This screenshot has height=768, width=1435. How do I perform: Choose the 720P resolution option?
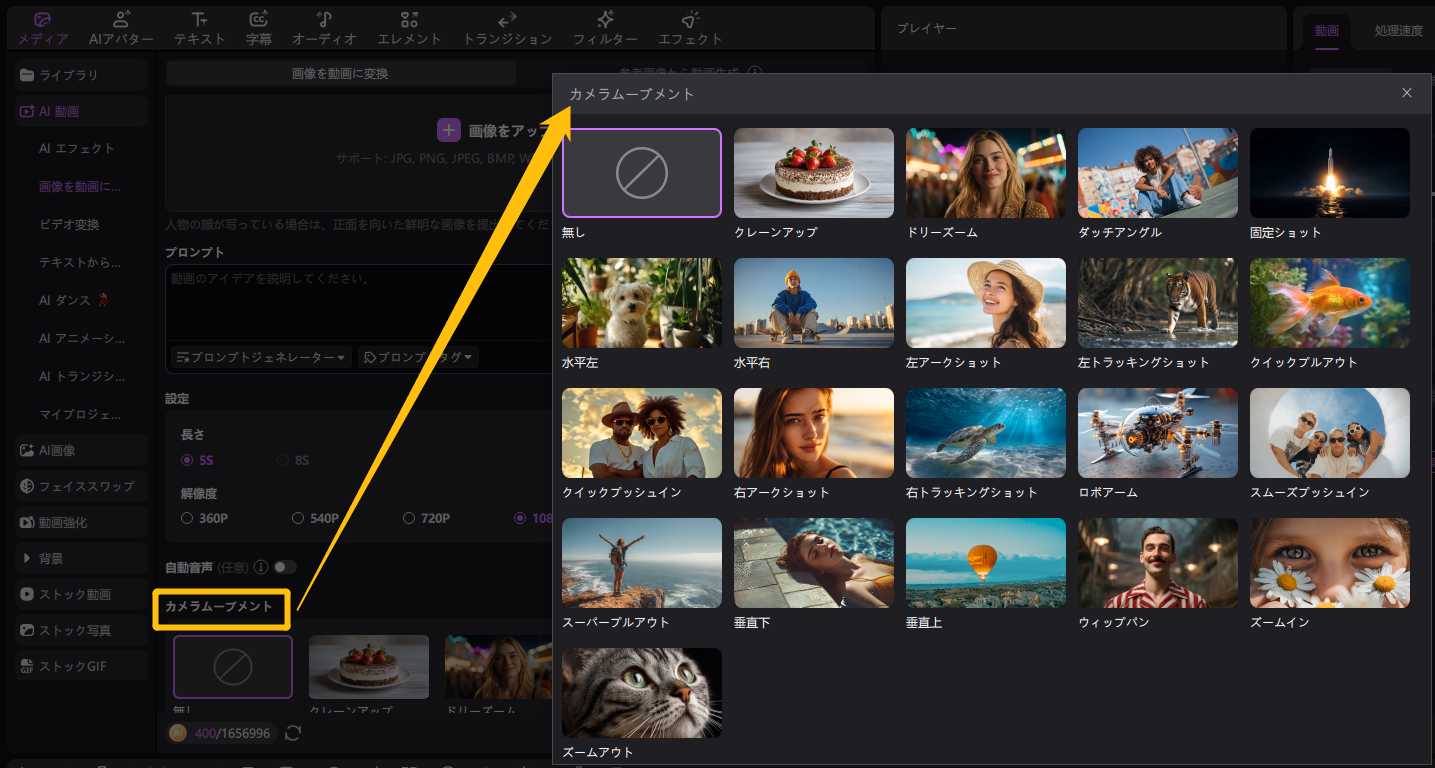tap(409, 518)
